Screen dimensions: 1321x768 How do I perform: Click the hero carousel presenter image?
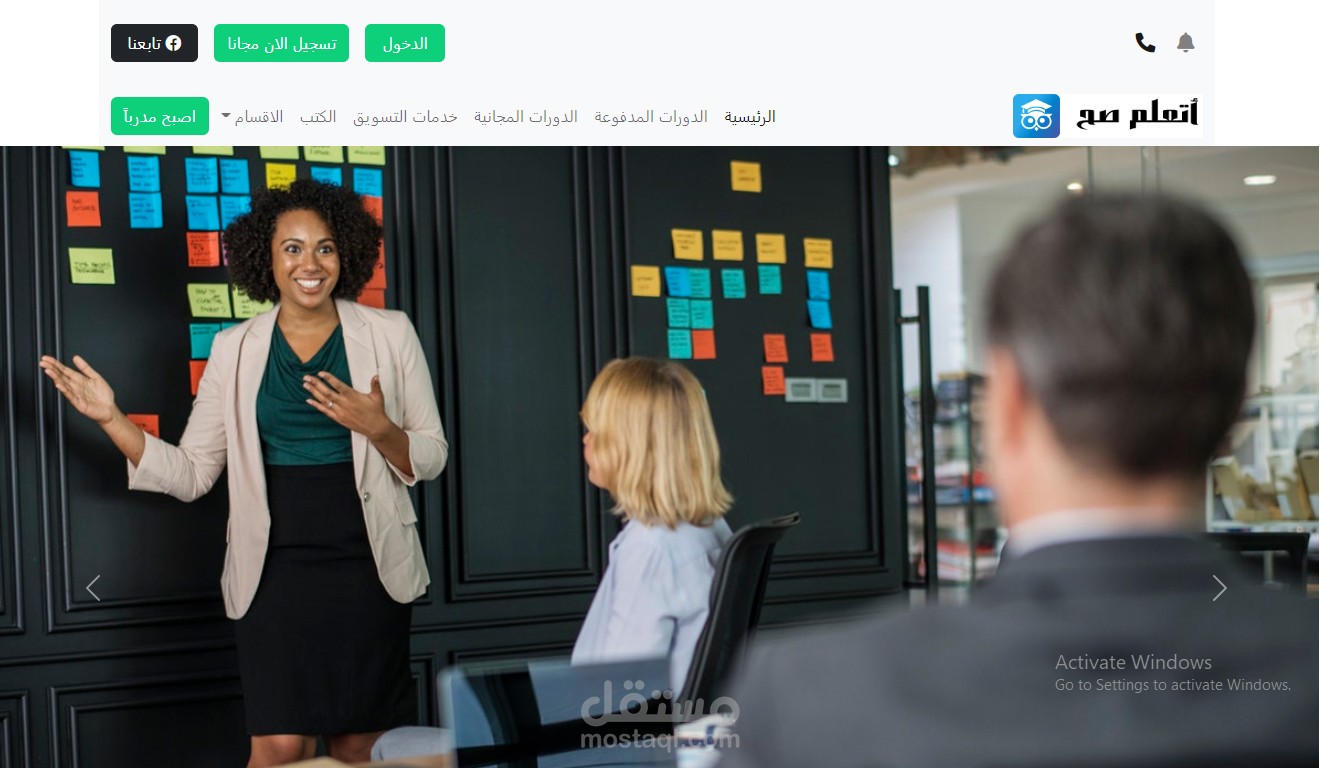point(660,457)
